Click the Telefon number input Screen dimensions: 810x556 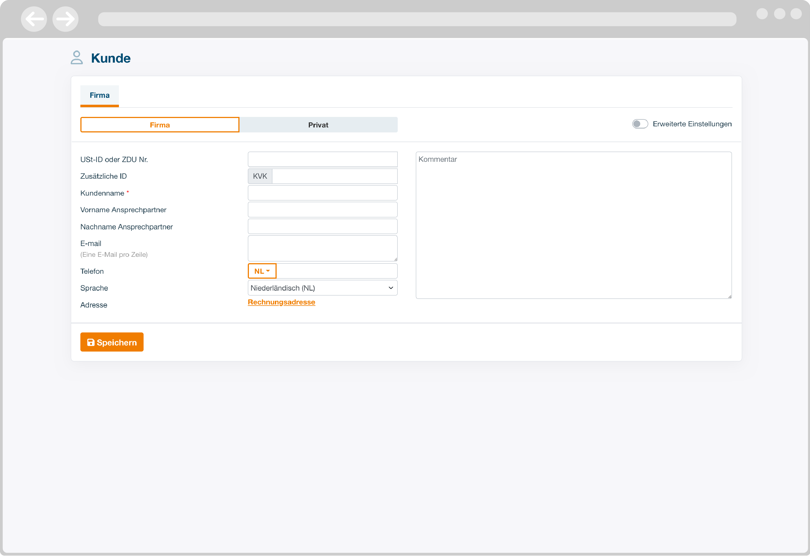[x=336, y=271]
